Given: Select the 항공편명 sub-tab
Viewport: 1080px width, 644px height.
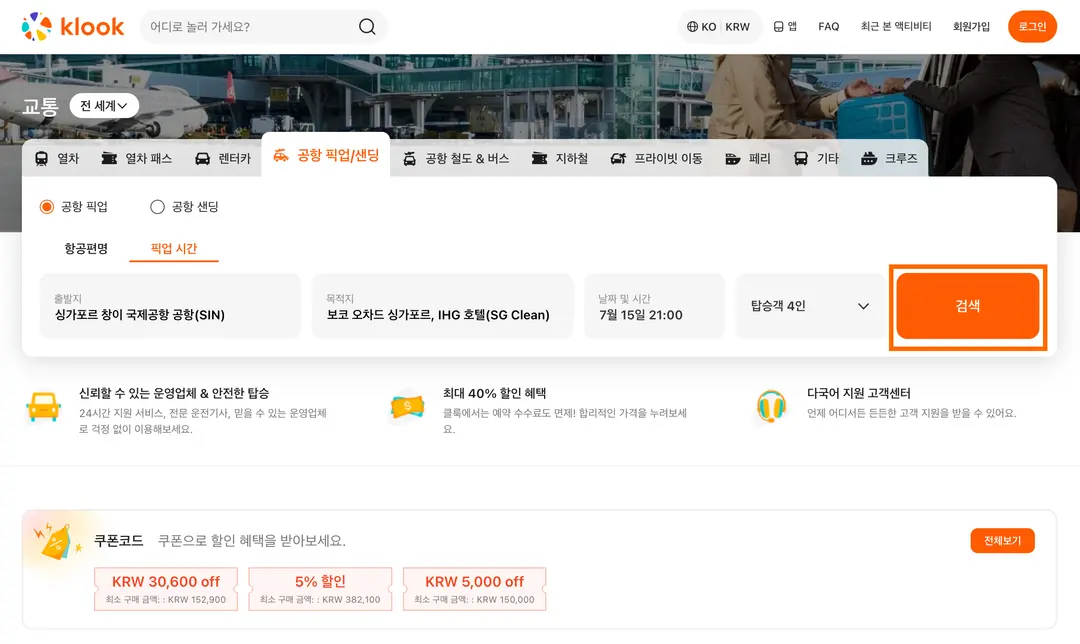Looking at the screenshot, I should pyautogui.click(x=86, y=249).
